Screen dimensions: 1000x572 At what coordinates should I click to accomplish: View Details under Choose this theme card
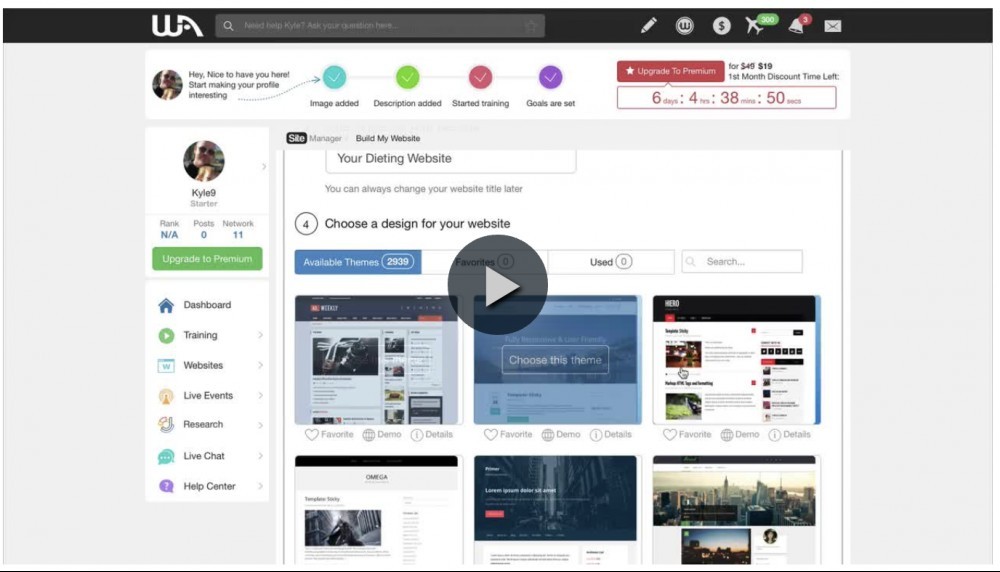tap(611, 435)
